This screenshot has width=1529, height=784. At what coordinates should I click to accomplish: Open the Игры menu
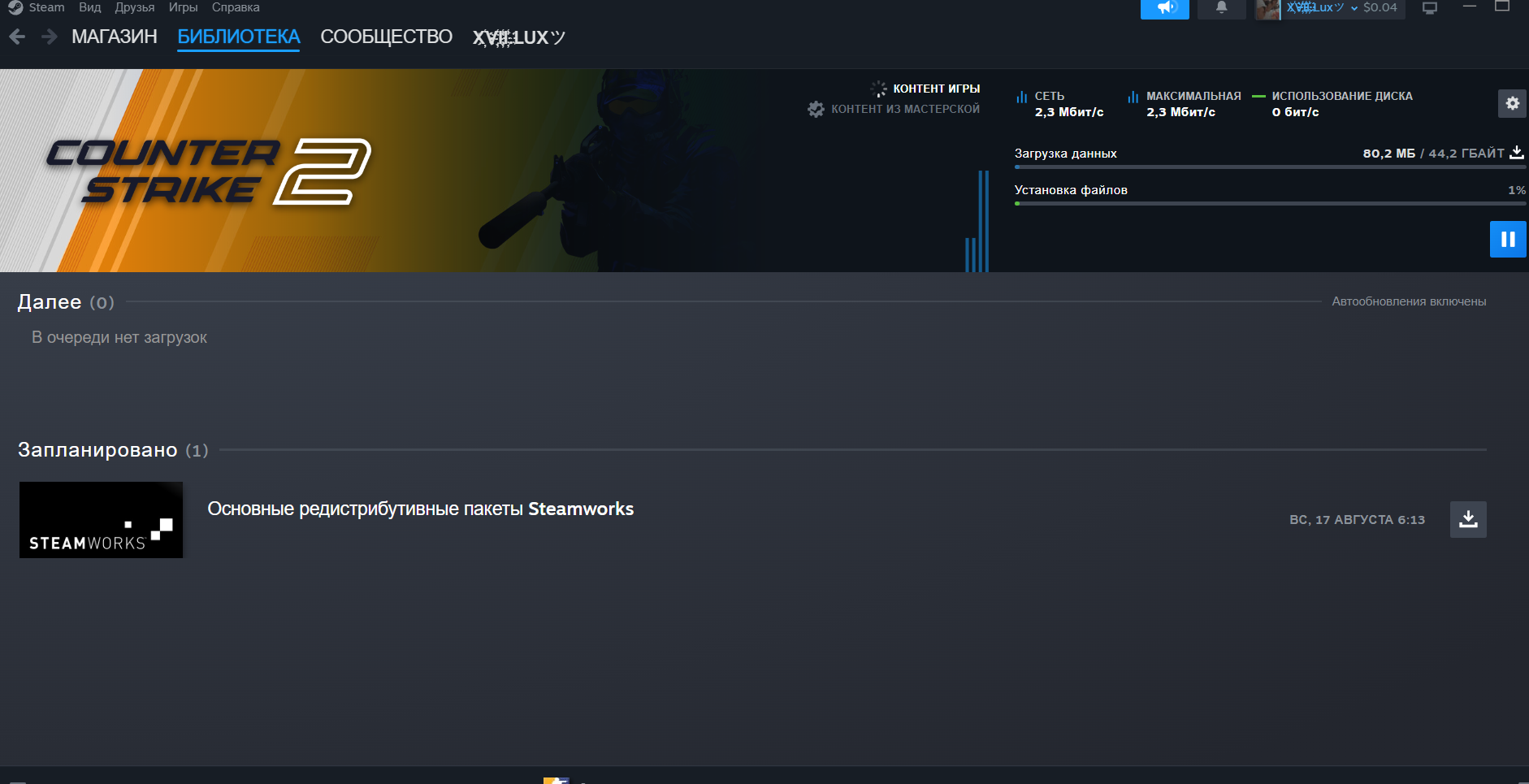tap(183, 7)
